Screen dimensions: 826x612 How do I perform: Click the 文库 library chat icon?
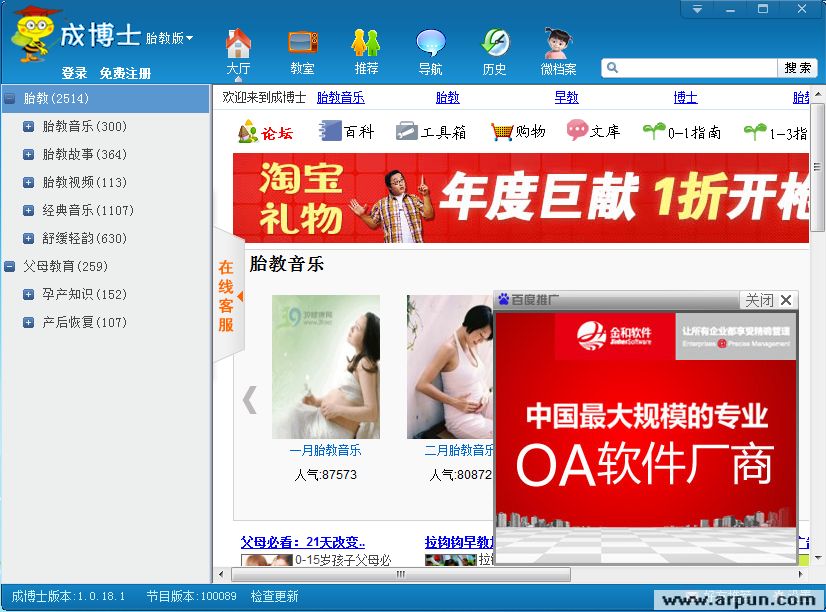[577, 130]
